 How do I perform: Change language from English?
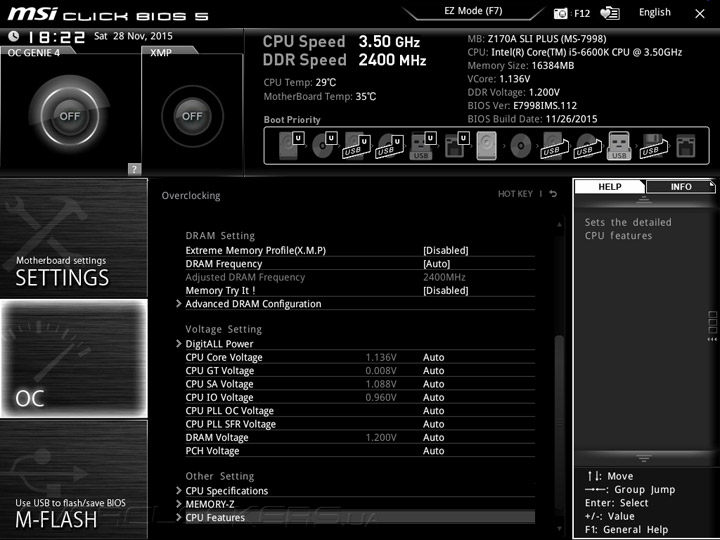tap(654, 12)
